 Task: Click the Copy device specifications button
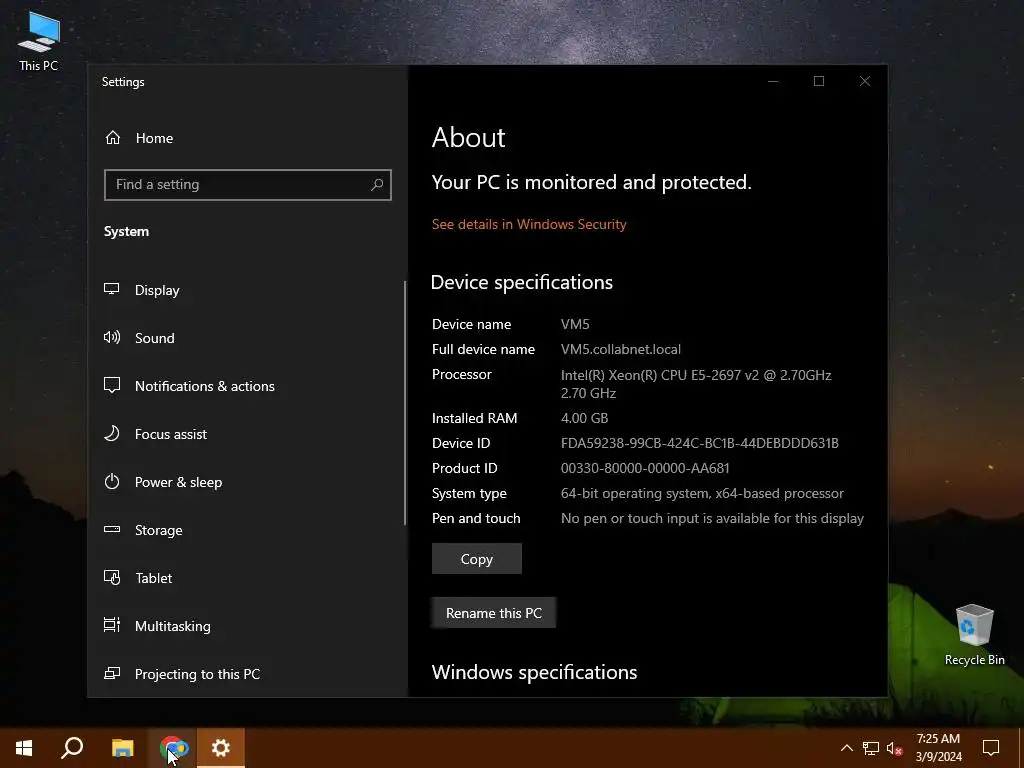477,559
